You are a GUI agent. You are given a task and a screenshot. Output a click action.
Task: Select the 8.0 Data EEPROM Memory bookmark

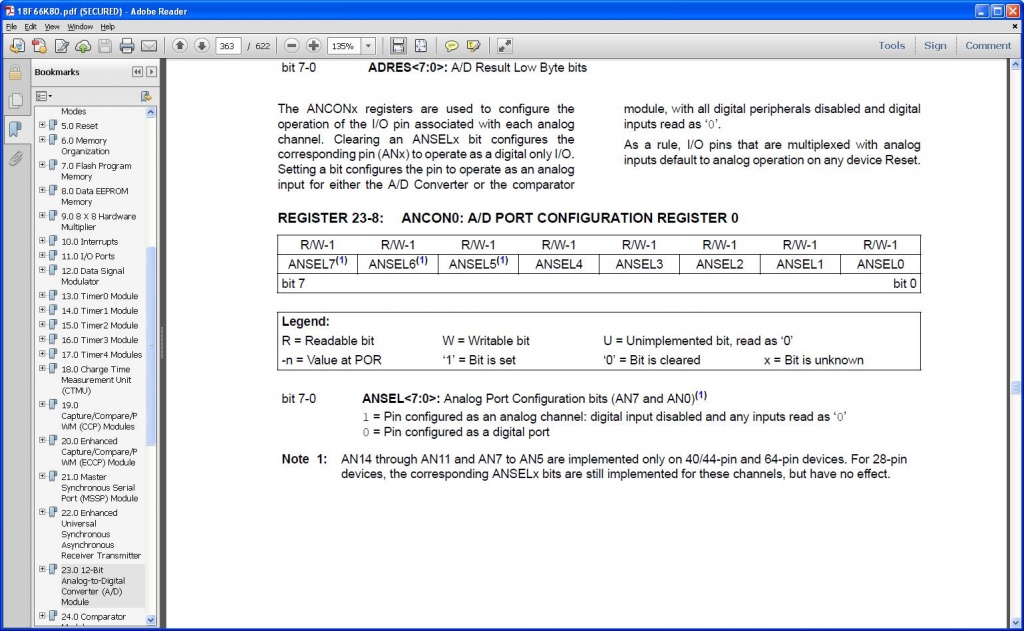pos(95,196)
